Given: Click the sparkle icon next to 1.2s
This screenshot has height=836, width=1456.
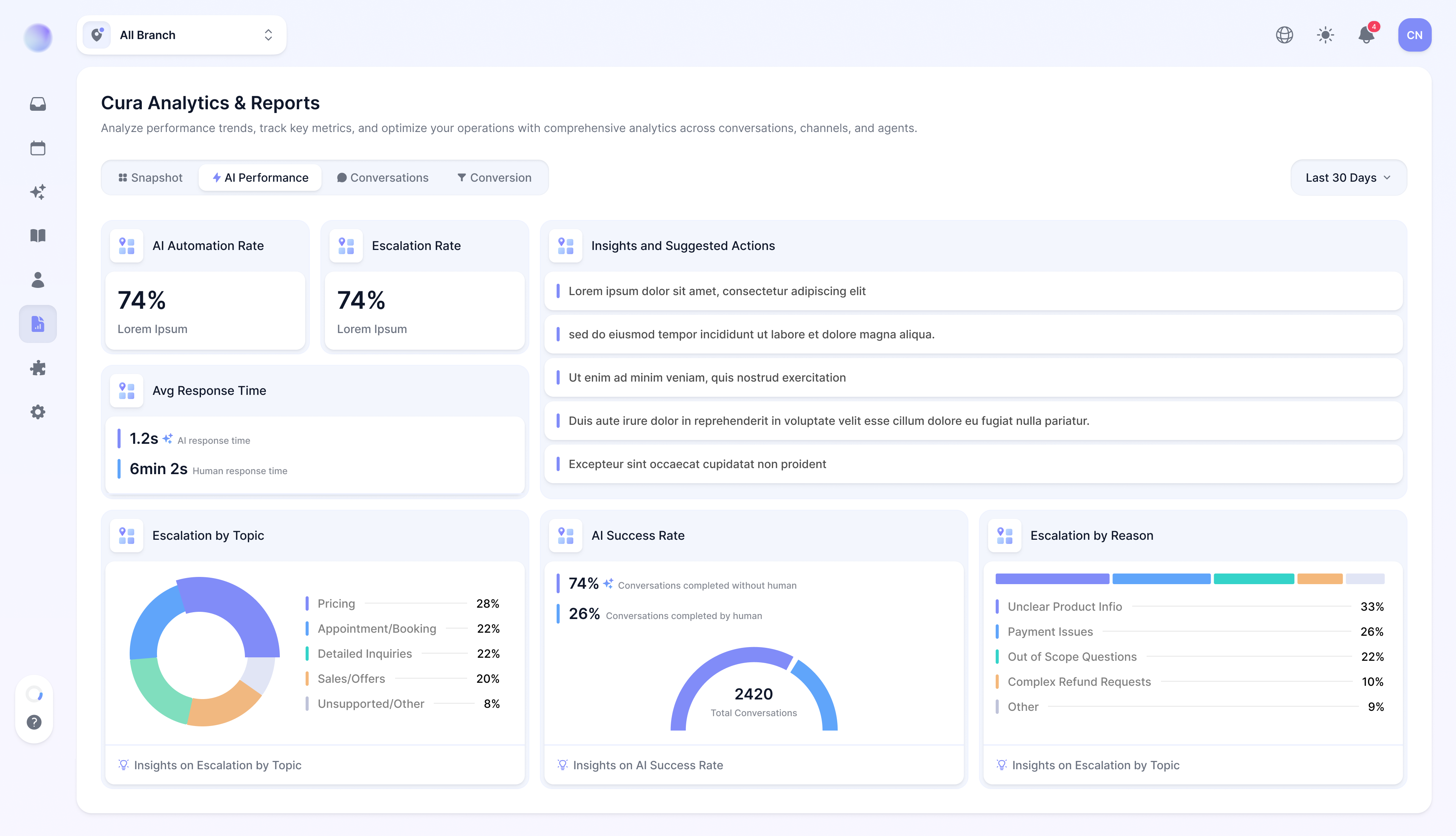Looking at the screenshot, I should (x=168, y=438).
